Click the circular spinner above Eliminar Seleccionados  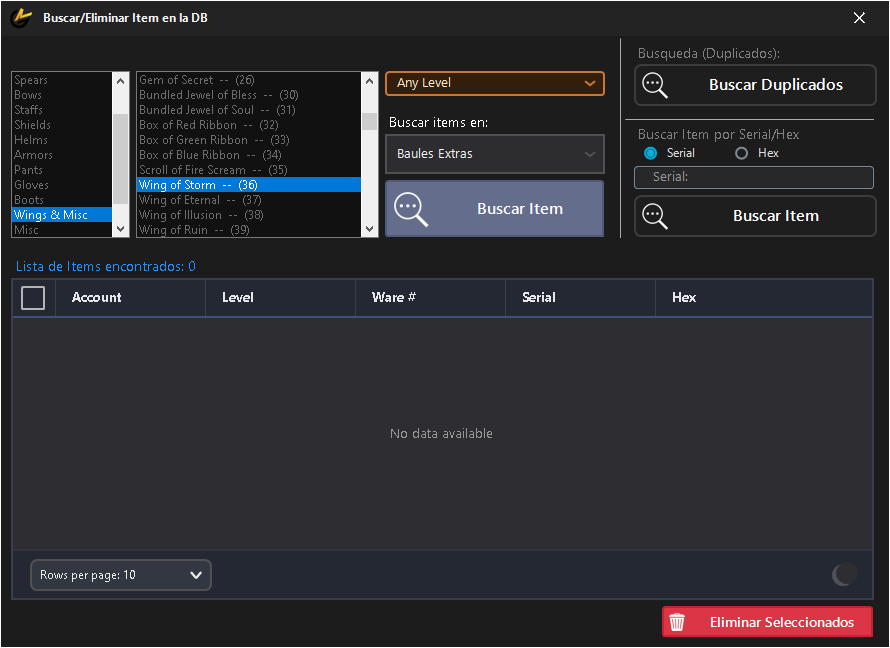click(x=843, y=575)
